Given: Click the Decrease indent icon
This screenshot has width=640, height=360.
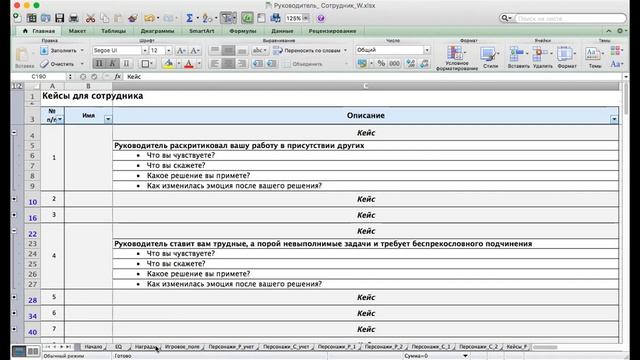Looking at the screenshot, I should (x=258, y=64).
